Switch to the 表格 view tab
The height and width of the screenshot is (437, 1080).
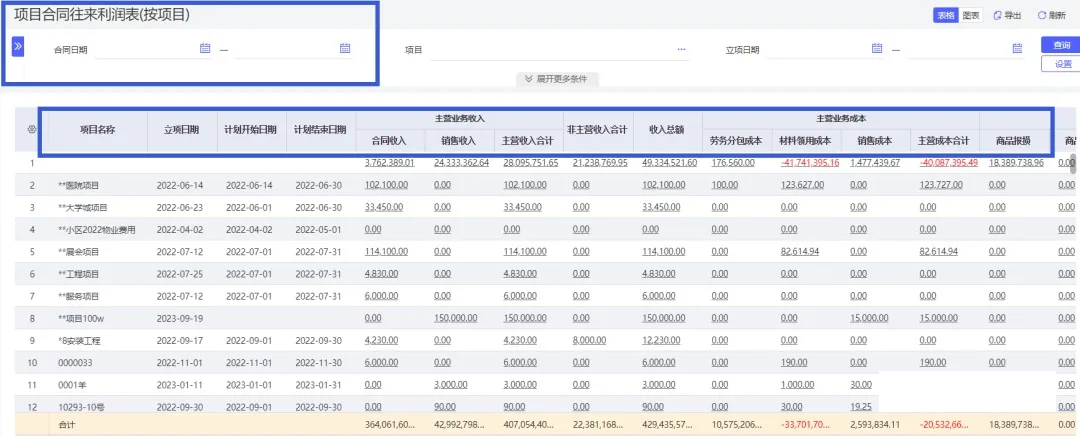coord(945,15)
